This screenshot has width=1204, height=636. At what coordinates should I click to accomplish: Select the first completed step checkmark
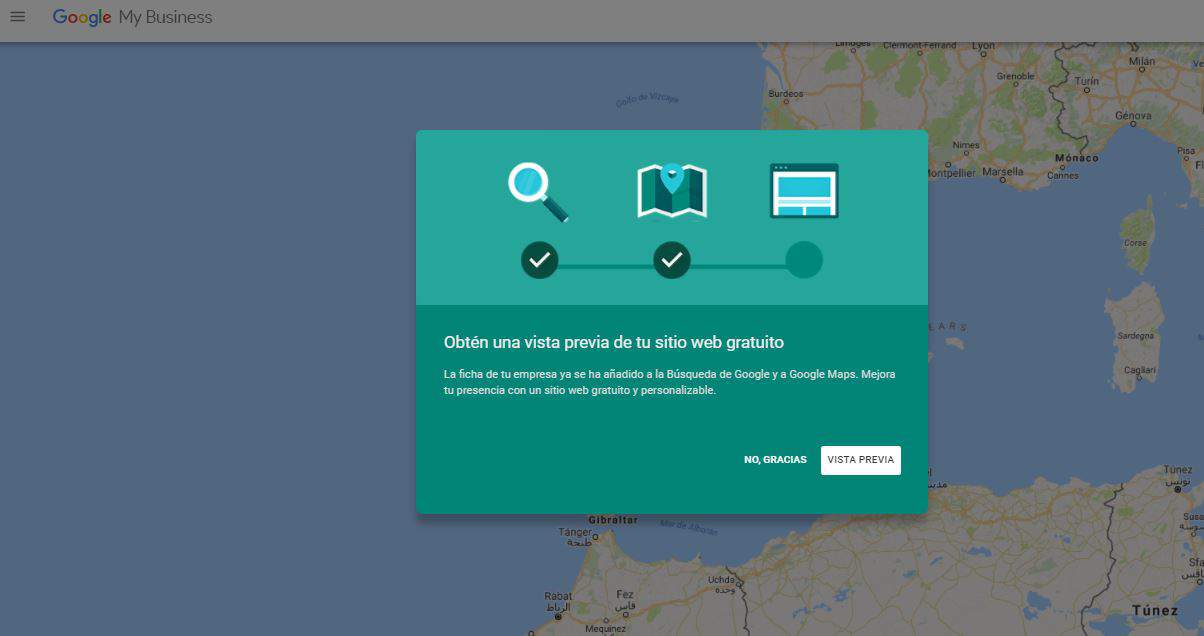(x=539, y=260)
